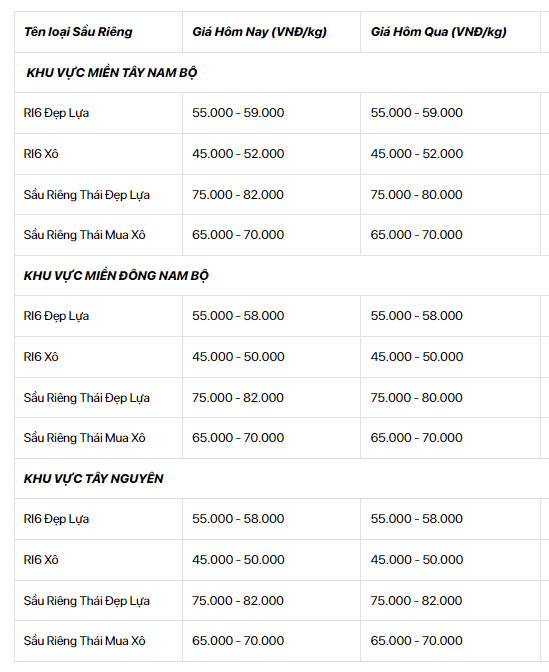549x672 pixels.
Task: Click today's price 55.000 - 59.000 cell
Action: tap(238, 113)
